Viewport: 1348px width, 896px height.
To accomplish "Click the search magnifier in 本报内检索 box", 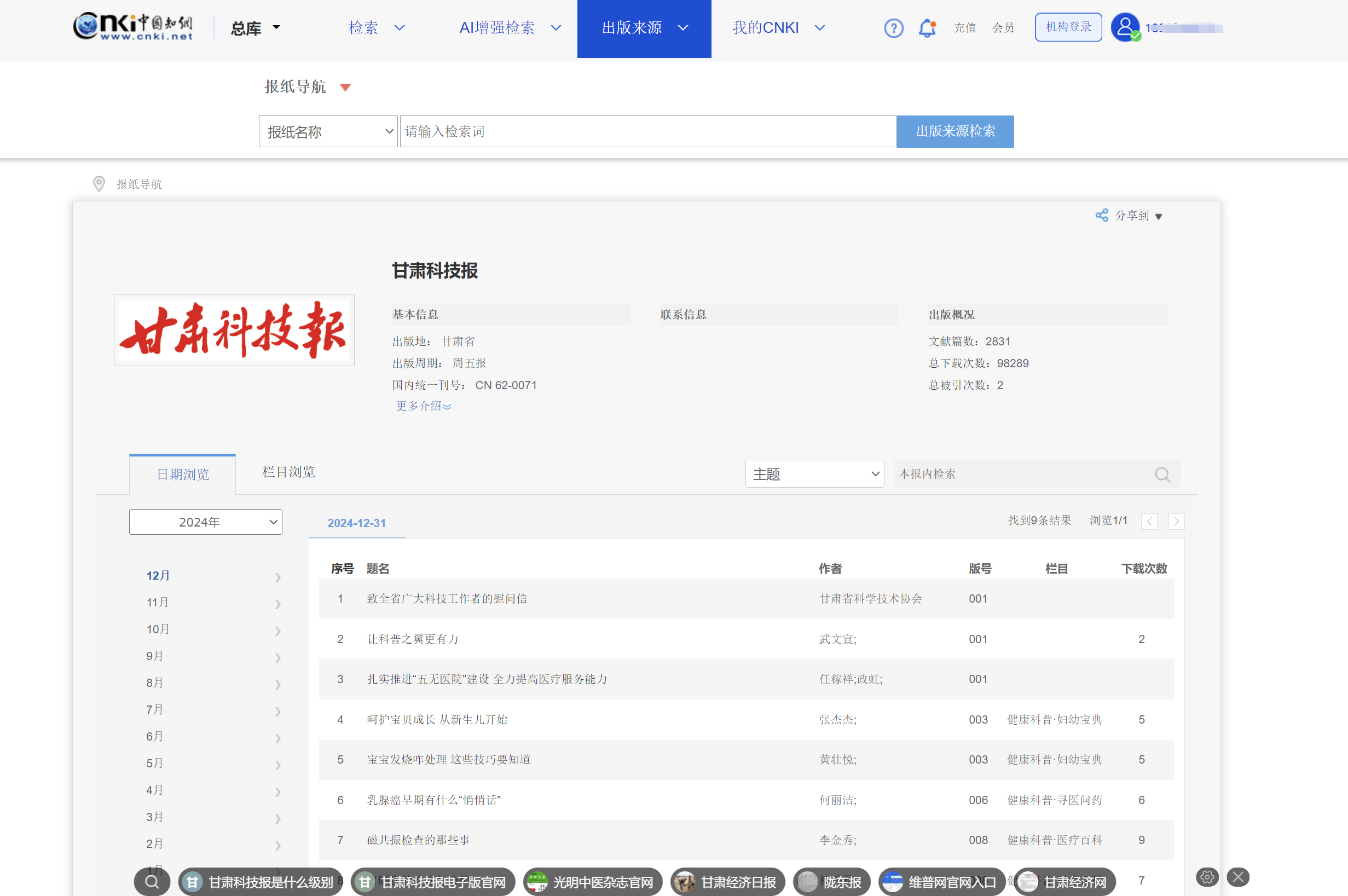I will coord(1162,475).
